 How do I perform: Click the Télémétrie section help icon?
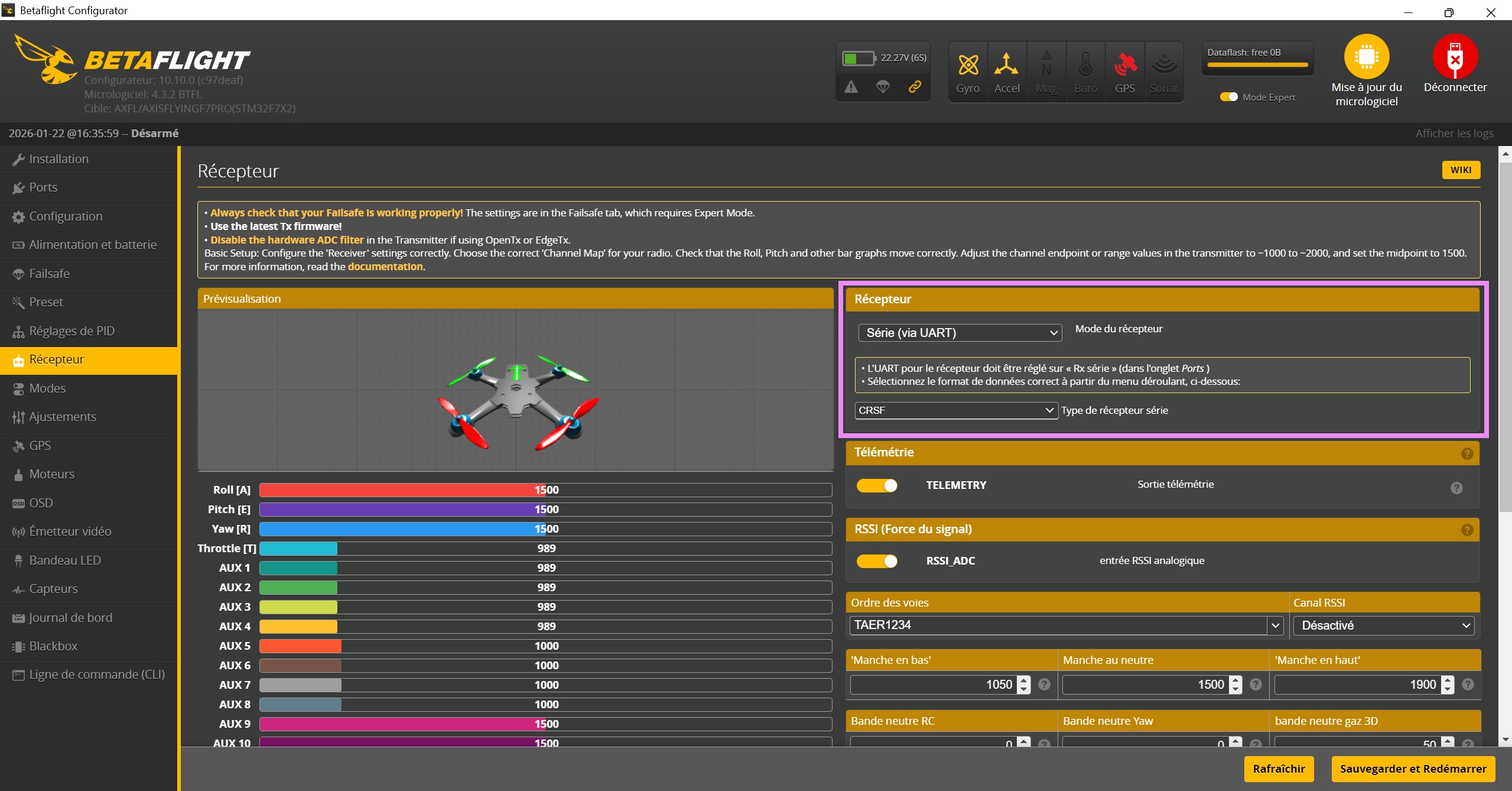point(1467,453)
